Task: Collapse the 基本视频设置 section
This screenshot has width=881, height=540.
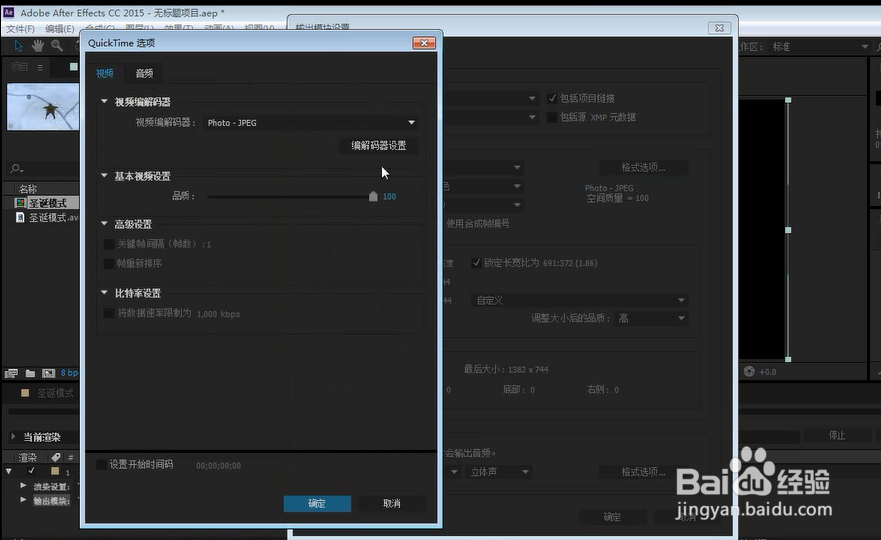Action: tap(104, 175)
